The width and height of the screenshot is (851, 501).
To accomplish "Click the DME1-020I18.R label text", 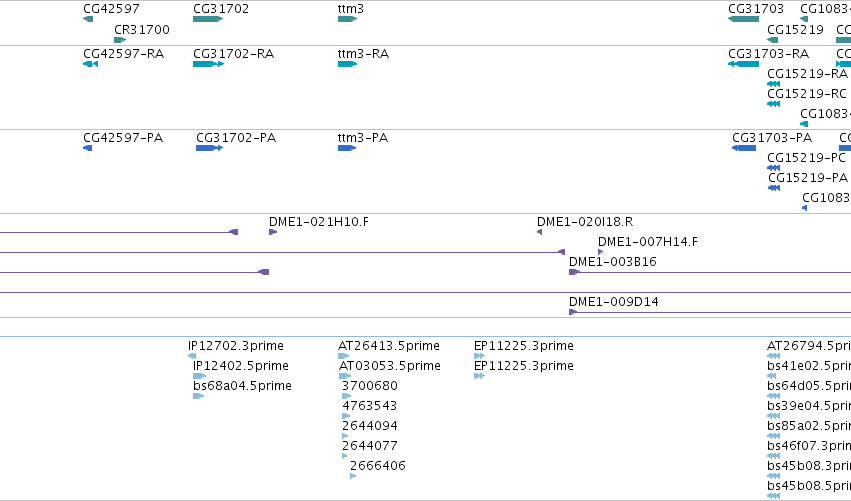I will pos(585,221).
